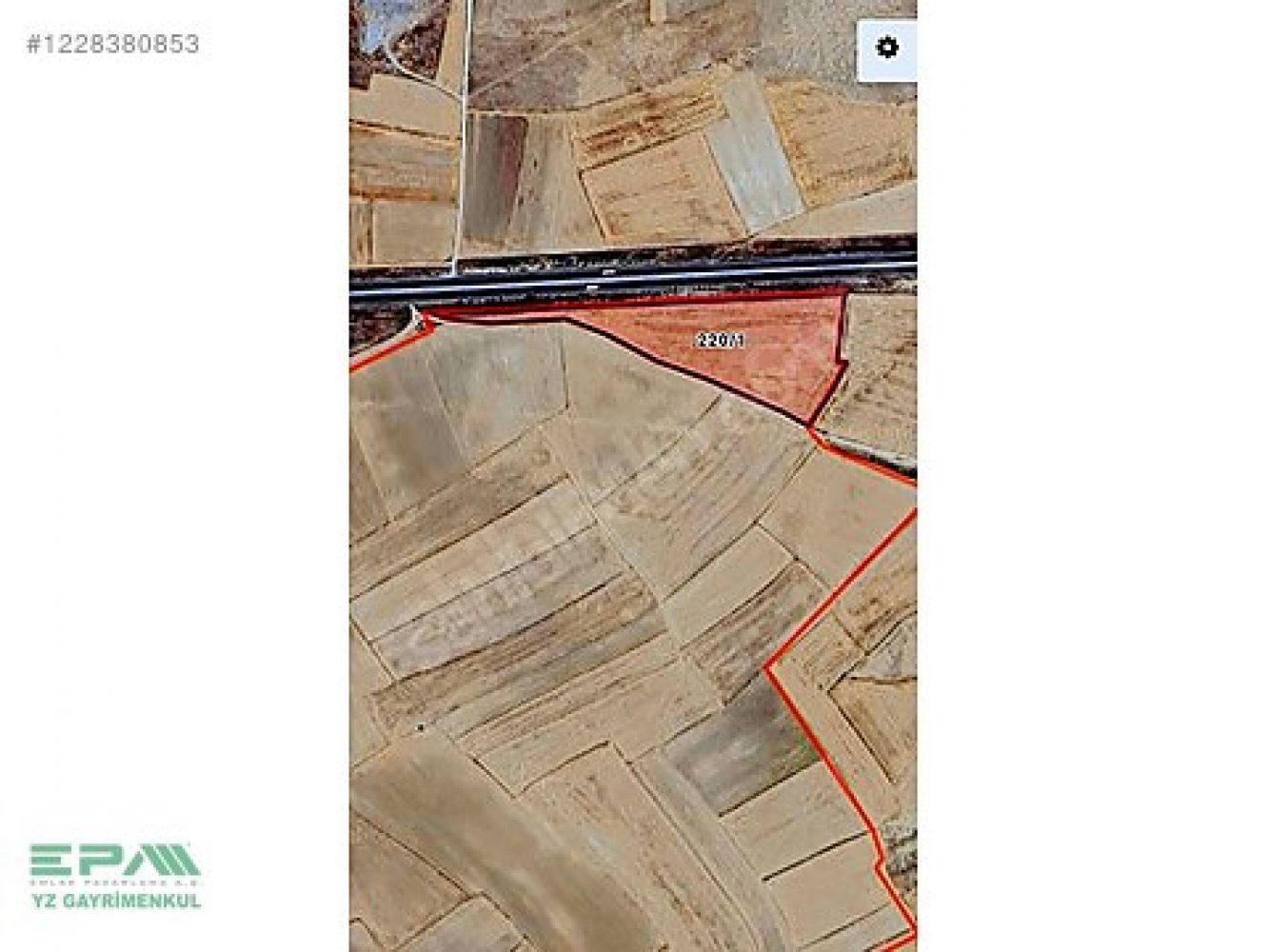The width and height of the screenshot is (1269, 952).
Task: Open the settings gear icon
Action: pos(887,48)
